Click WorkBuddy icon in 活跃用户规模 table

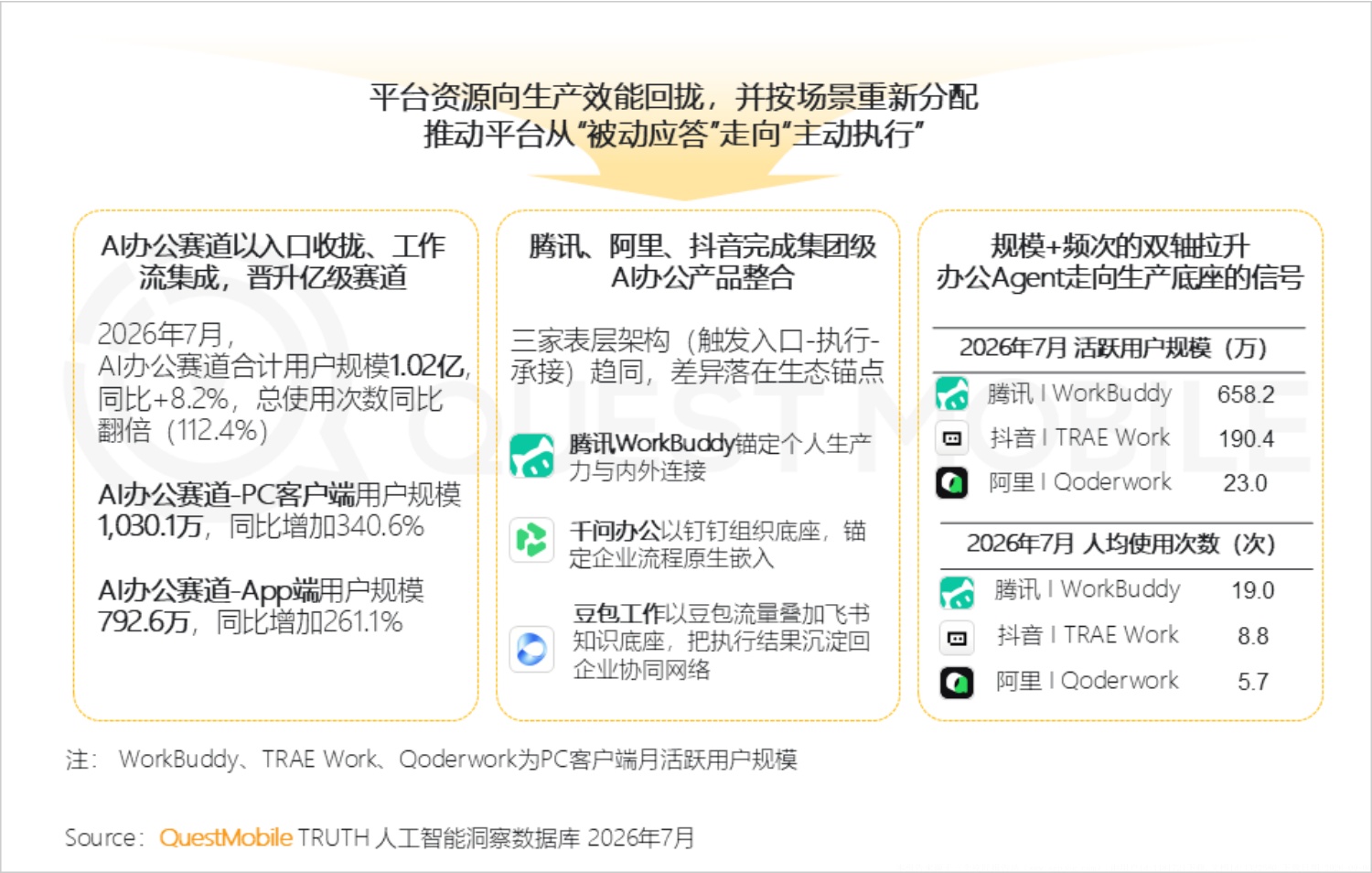point(952,394)
